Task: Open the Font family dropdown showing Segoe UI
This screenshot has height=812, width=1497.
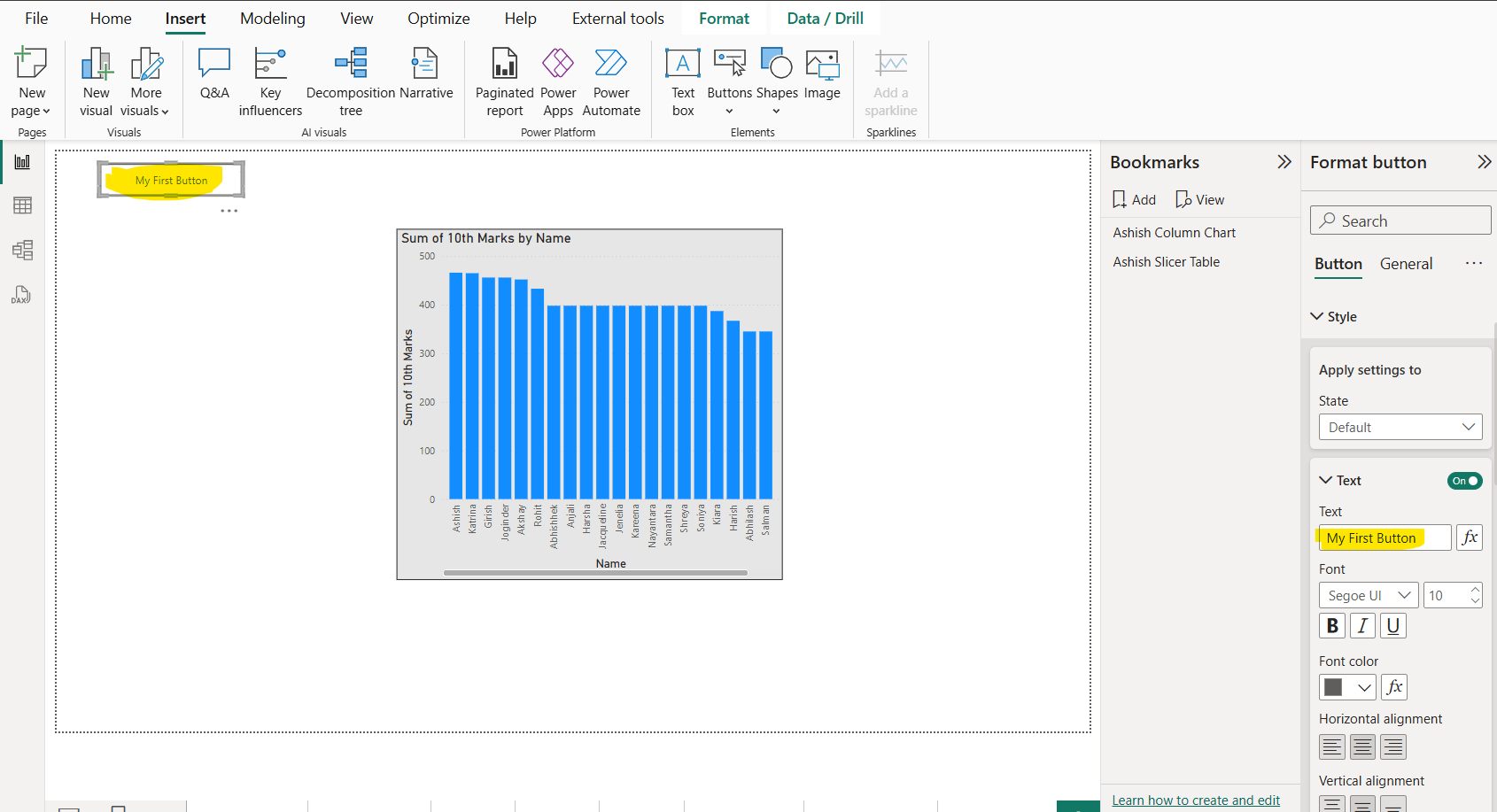Action: coord(1368,594)
